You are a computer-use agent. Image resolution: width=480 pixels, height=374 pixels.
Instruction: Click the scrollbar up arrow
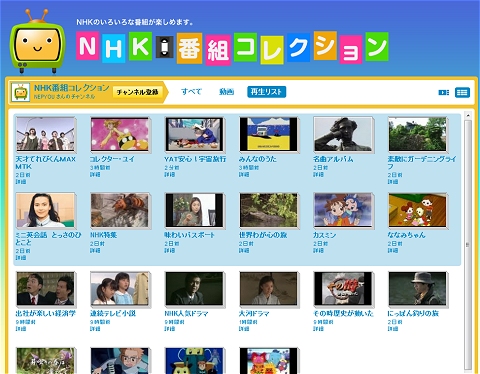click(468, 115)
